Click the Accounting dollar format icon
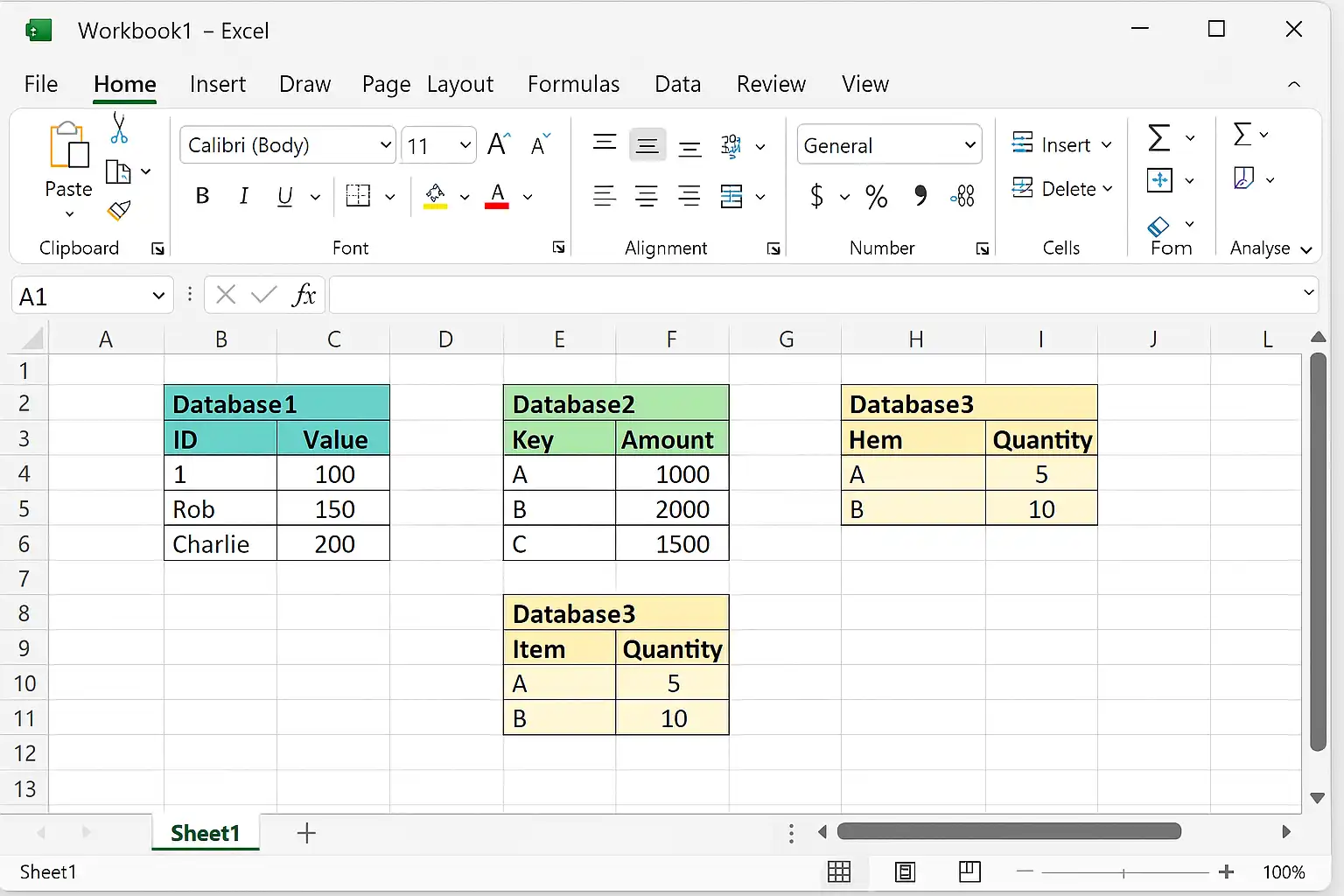1344x896 pixels. (816, 196)
